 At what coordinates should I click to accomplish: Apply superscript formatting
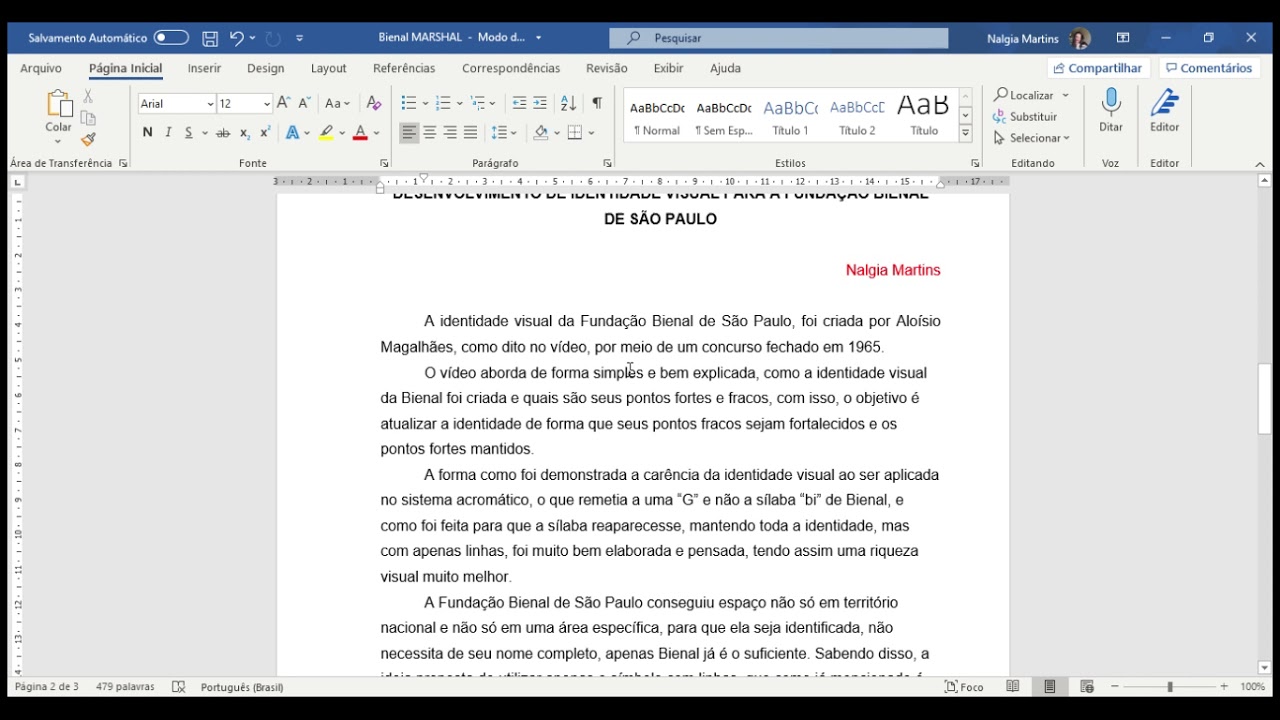265,133
